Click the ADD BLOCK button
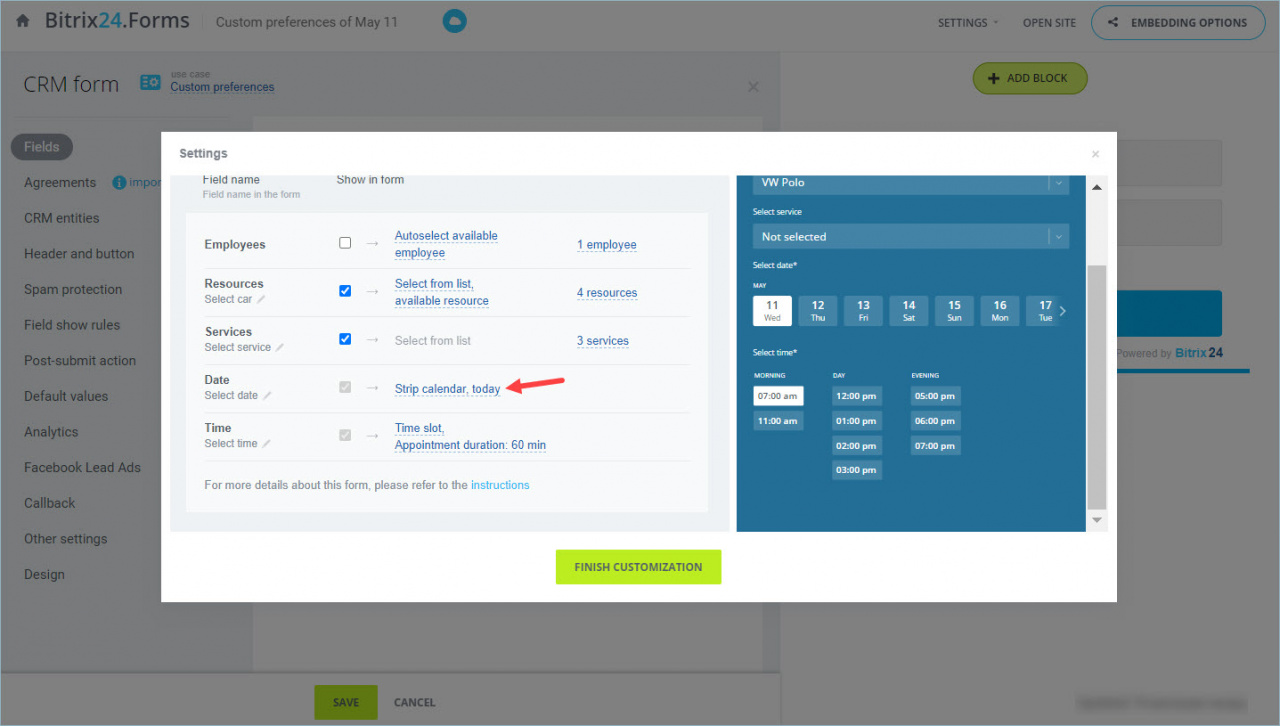The image size is (1280, 726). tap(1029, 78)
